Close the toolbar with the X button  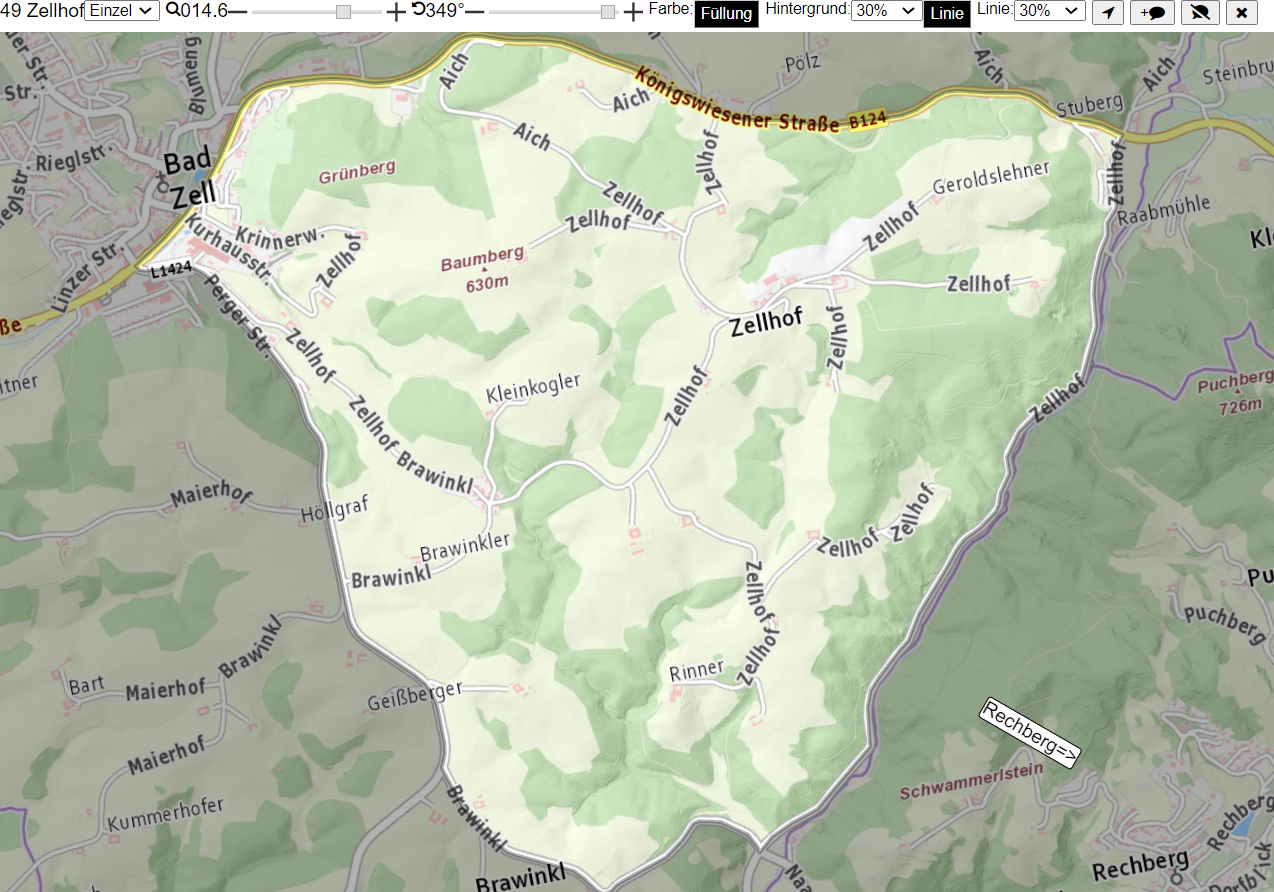[1241, 12]
